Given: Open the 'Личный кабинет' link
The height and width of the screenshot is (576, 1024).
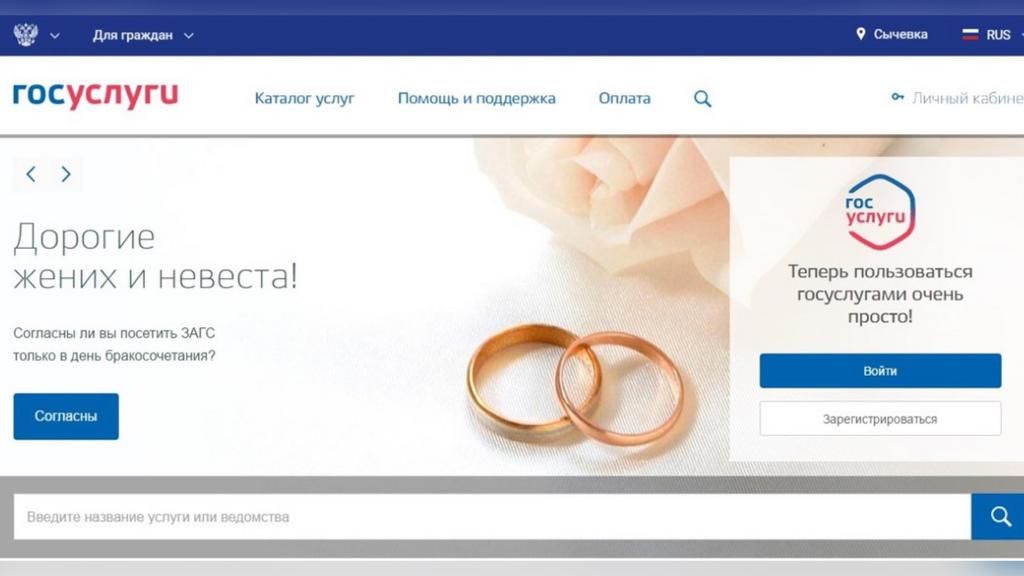Looking at the screenshot, I should pos(968,98).
